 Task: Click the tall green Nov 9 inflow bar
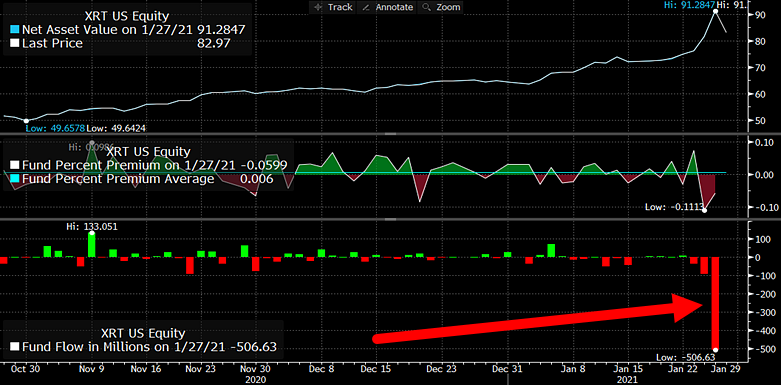coord(92,245)
